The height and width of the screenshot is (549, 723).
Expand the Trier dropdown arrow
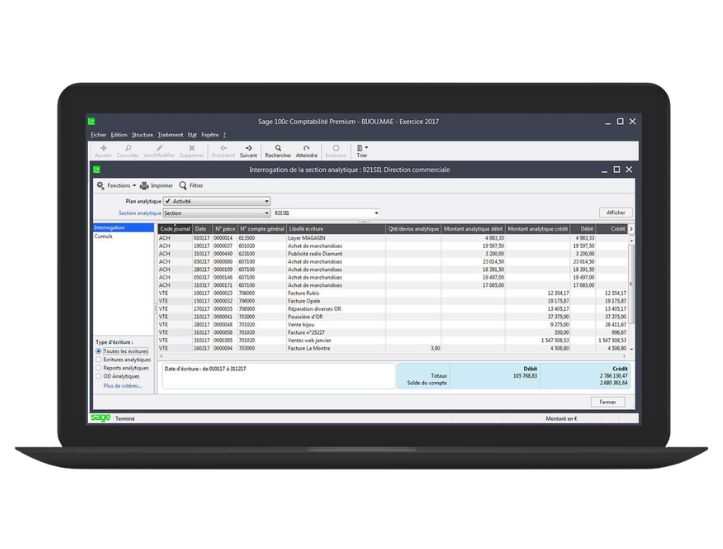tap(367, 148)
